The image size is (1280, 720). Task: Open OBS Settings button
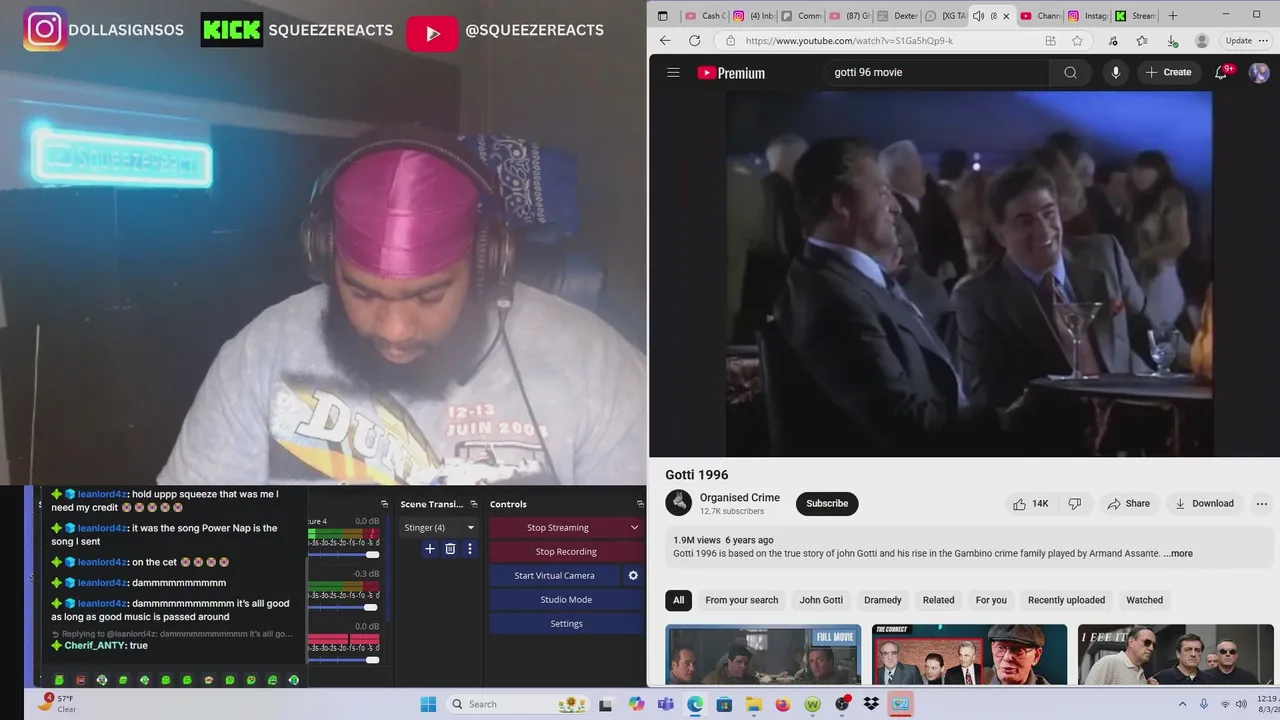pos(566,624)
